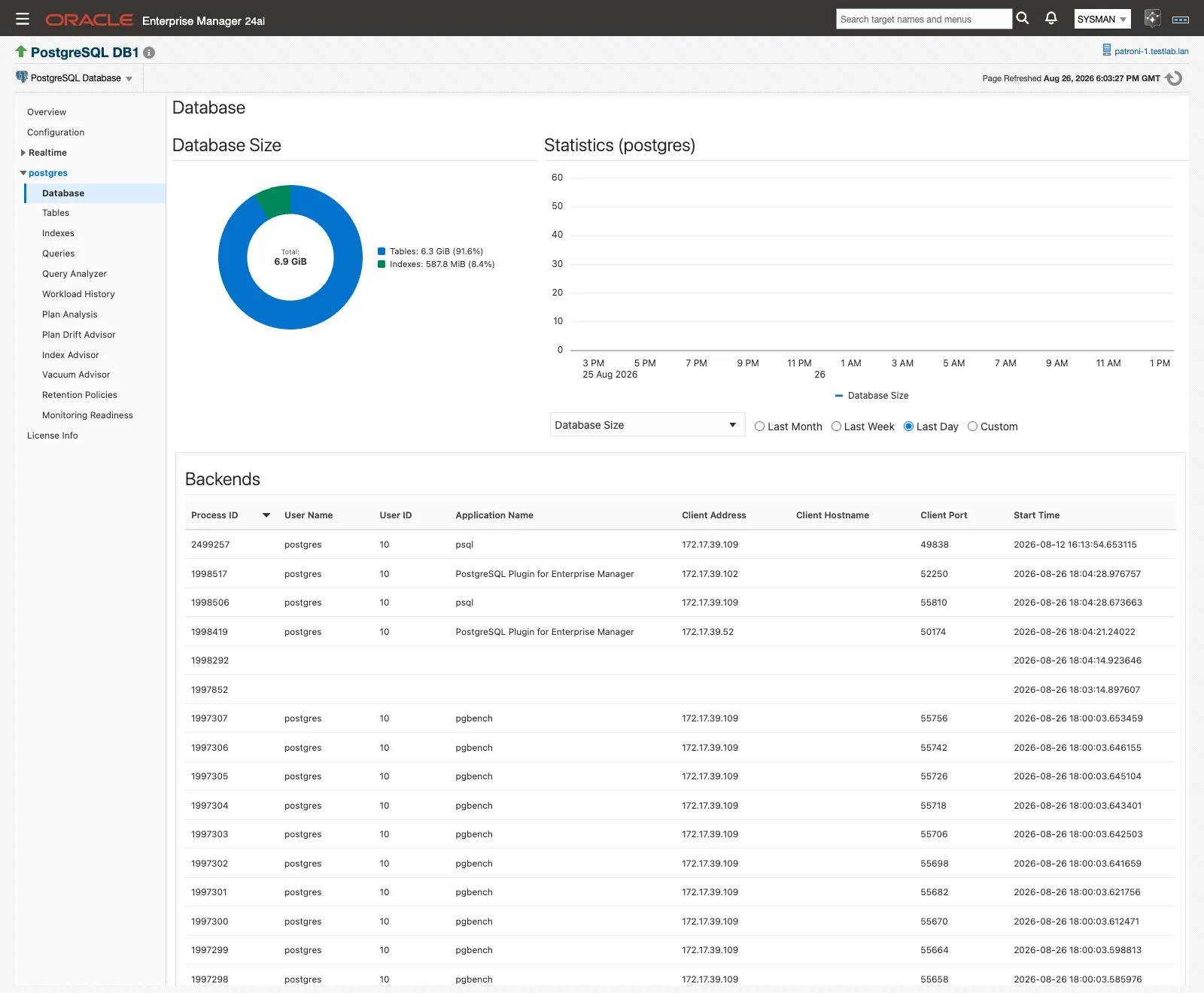The image size is (1204, 993).
Task: Open the Query Analyzer page
Action: [x=74, y=274]
